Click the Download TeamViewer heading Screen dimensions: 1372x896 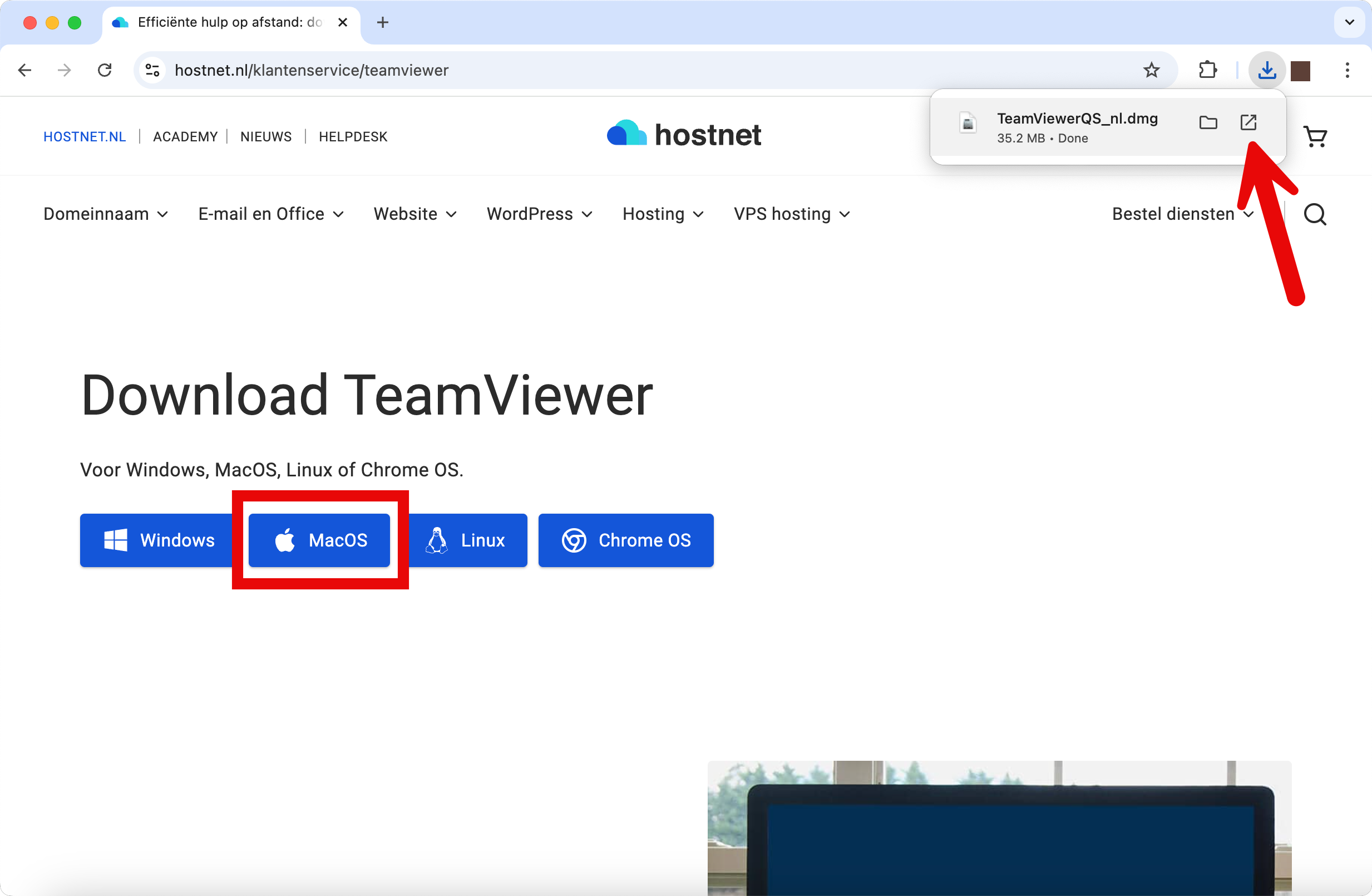click(x=367, y=396)
